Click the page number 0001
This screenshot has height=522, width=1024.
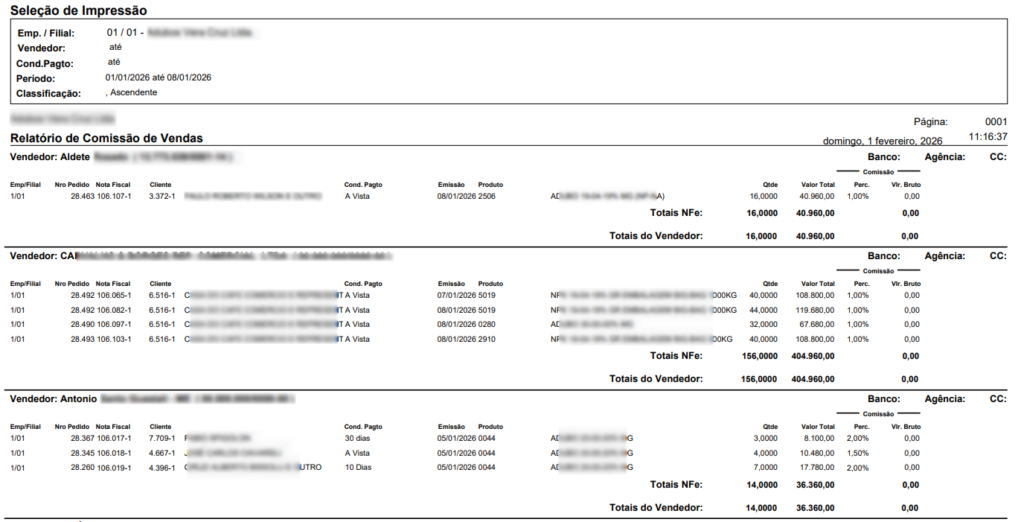point(995,121)
